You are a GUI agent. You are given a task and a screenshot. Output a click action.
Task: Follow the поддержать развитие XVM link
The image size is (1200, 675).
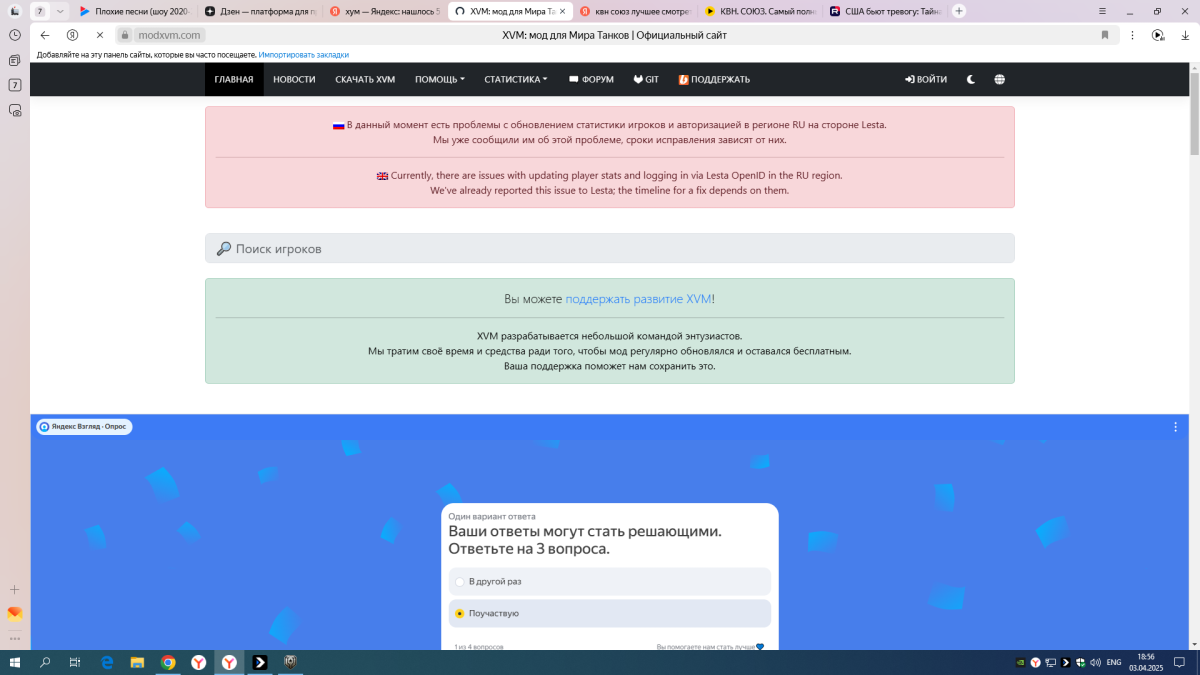(x=638, y=299)
